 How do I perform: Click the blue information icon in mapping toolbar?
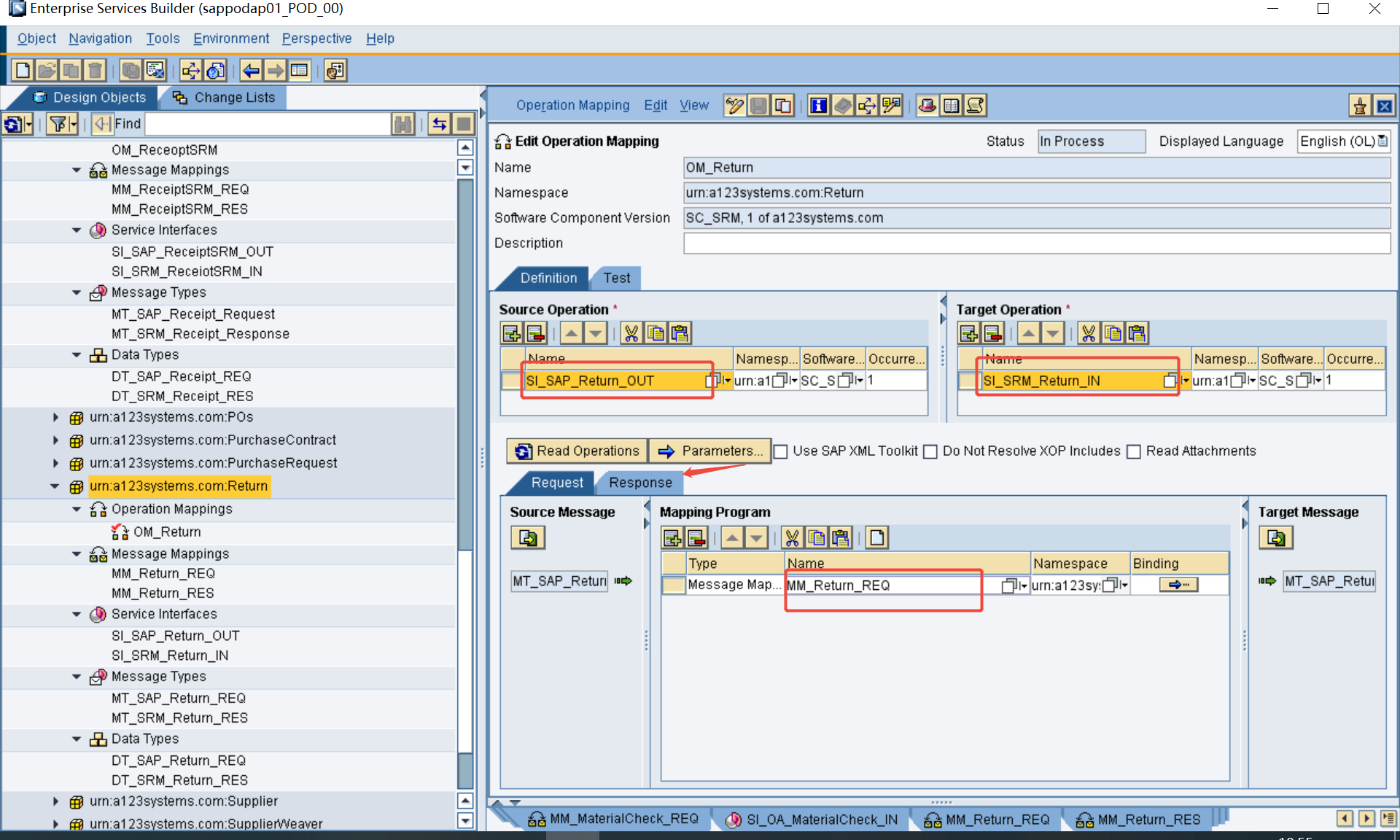[x=819, y=106]
